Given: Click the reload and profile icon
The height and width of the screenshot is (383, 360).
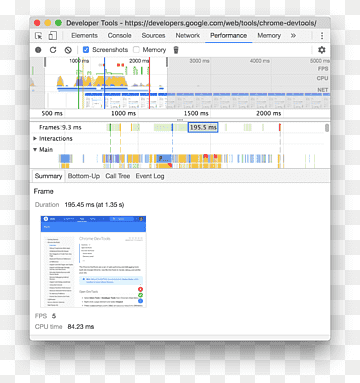Looking at the screenshot, I should [x=53, y=50].
